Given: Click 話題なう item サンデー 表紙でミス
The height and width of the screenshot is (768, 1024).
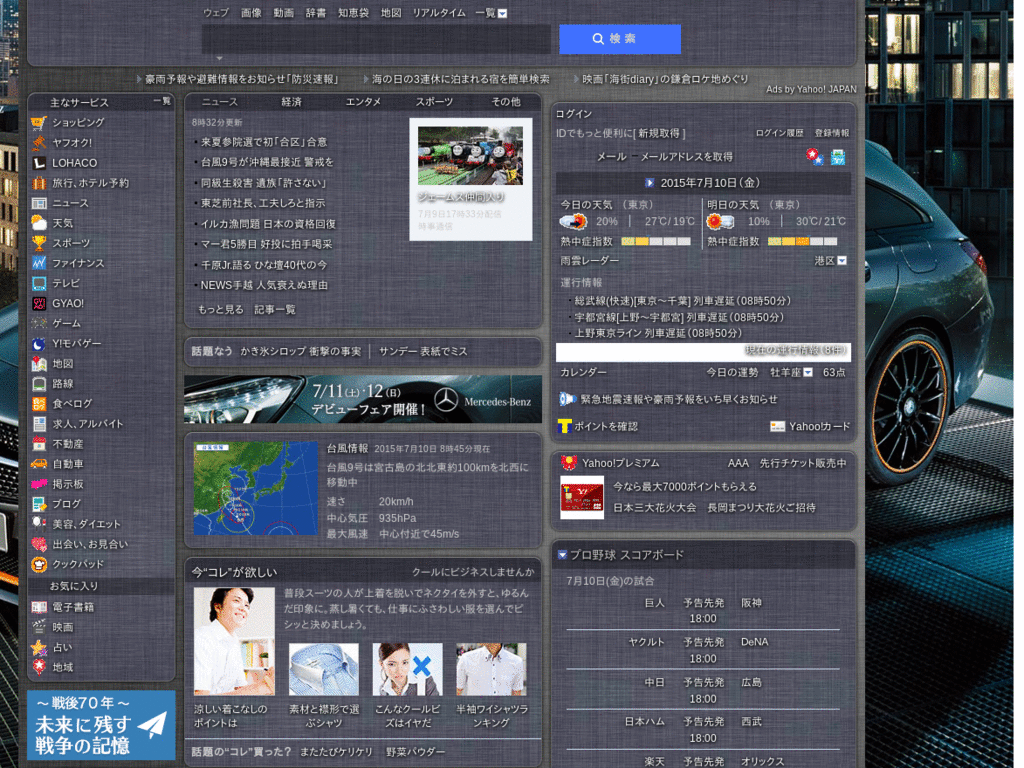Looking at the screenshot, I should 423,351.
